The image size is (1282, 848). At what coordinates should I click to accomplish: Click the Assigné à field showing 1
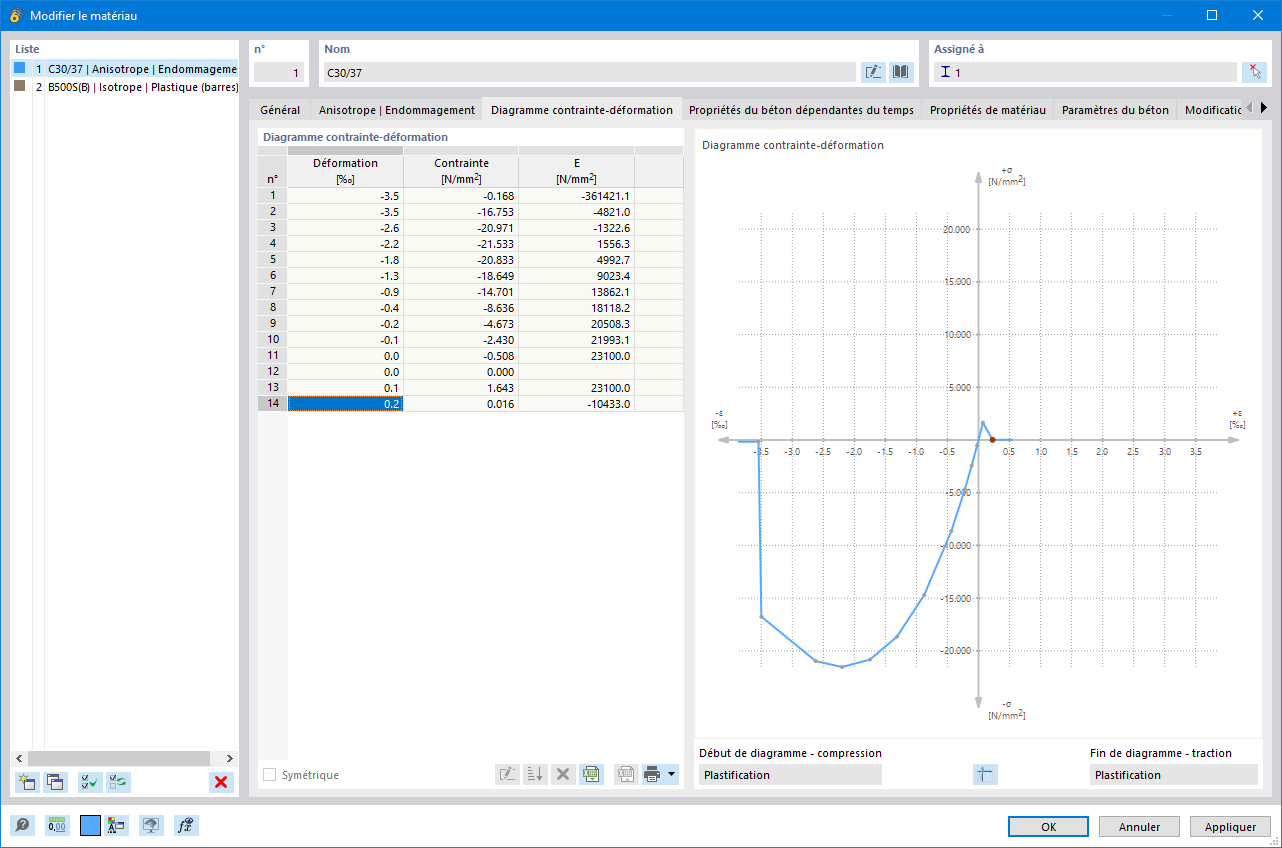coord(1085,72)
